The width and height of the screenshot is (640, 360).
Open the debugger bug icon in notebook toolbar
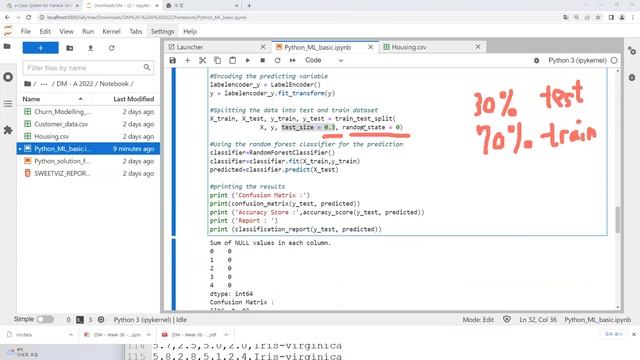click(536, 60)
